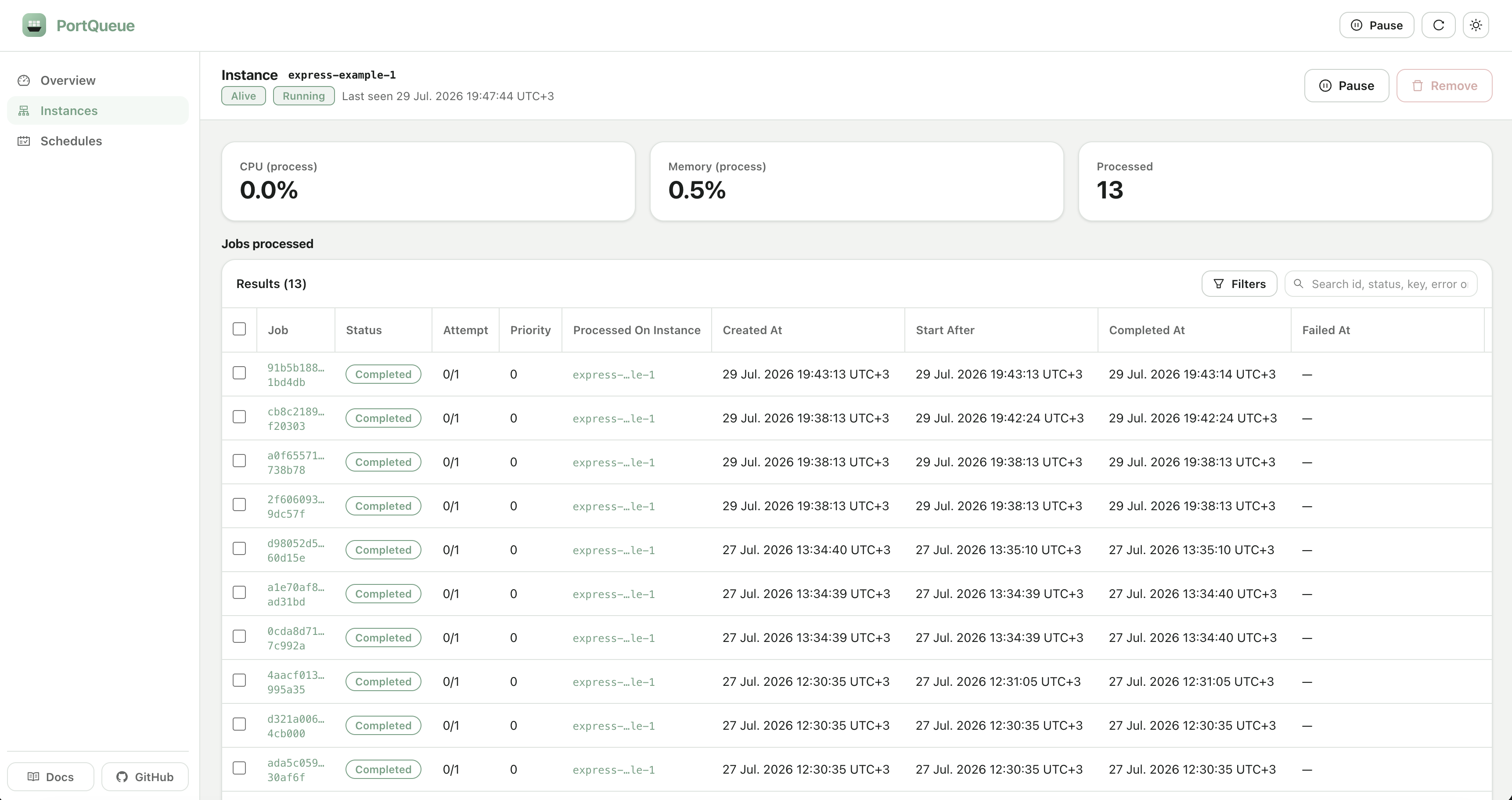Open the Overview page
1512x800 pixels.
pos(98,80)
